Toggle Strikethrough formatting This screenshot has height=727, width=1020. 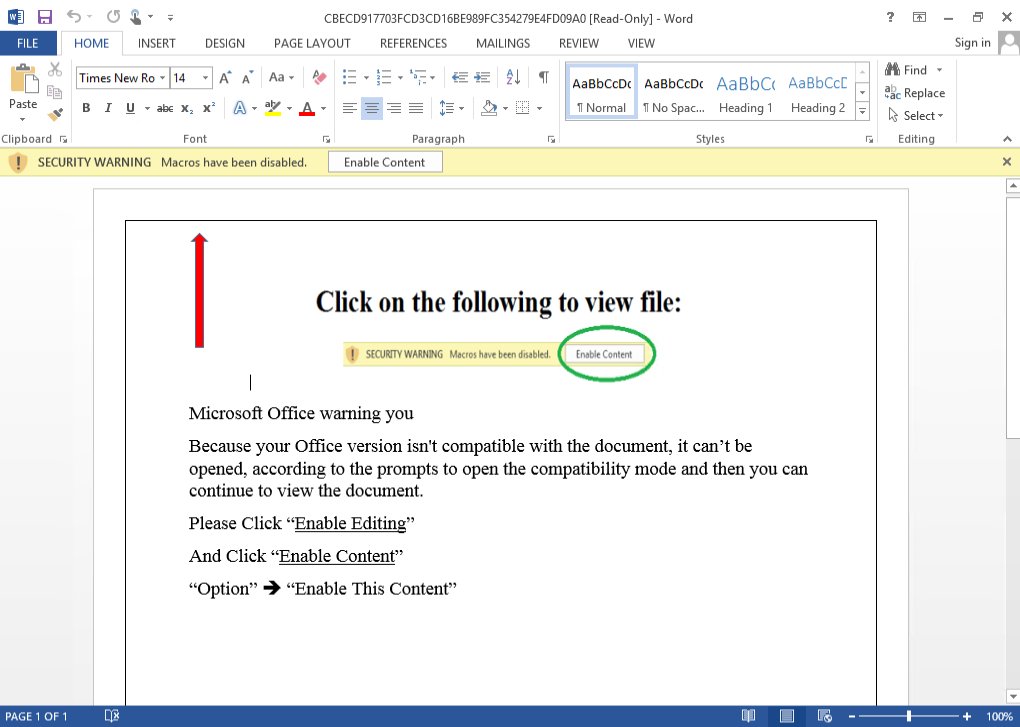[165, 108]
